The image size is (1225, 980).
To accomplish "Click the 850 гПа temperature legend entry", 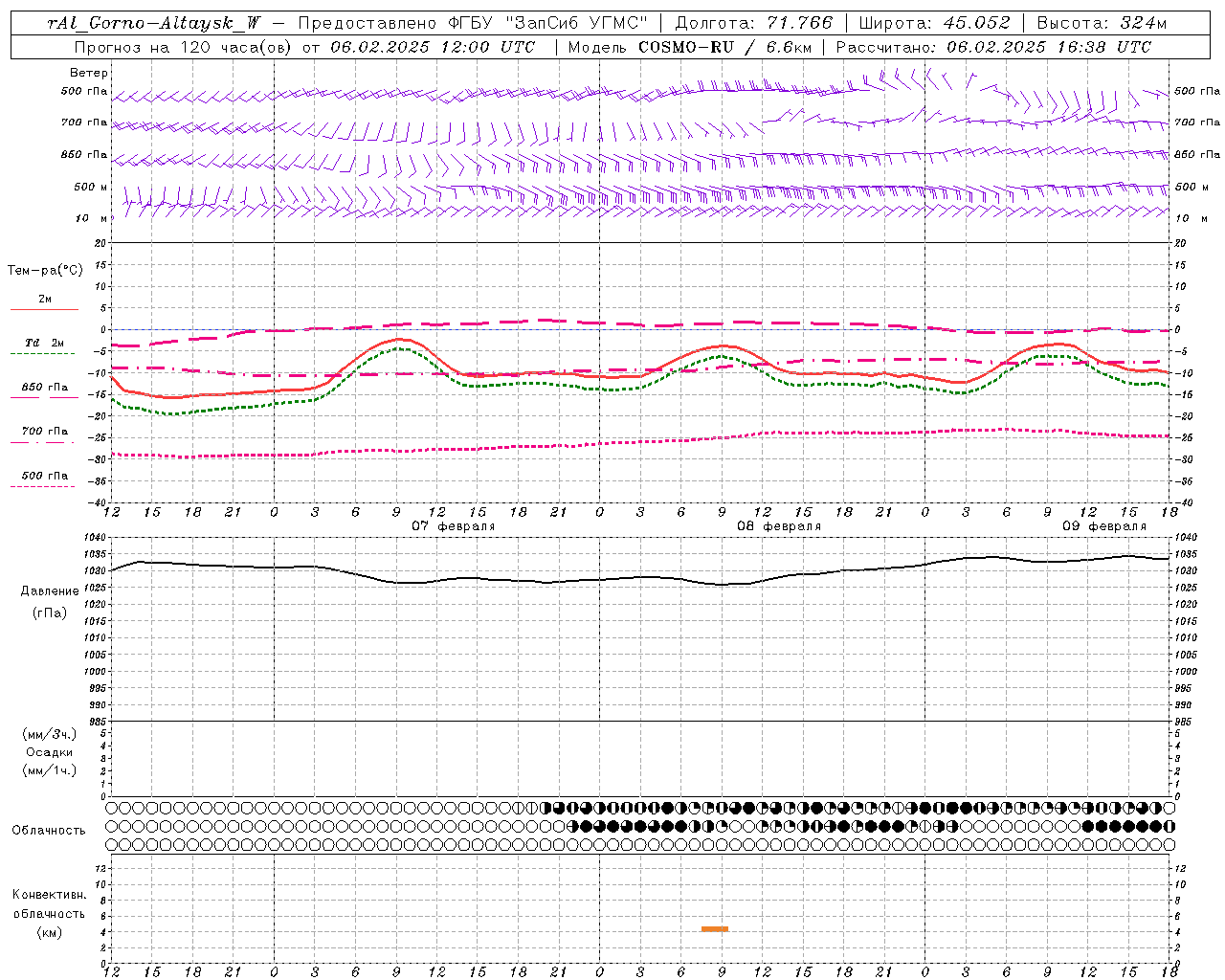I will (x=44, y=388).
